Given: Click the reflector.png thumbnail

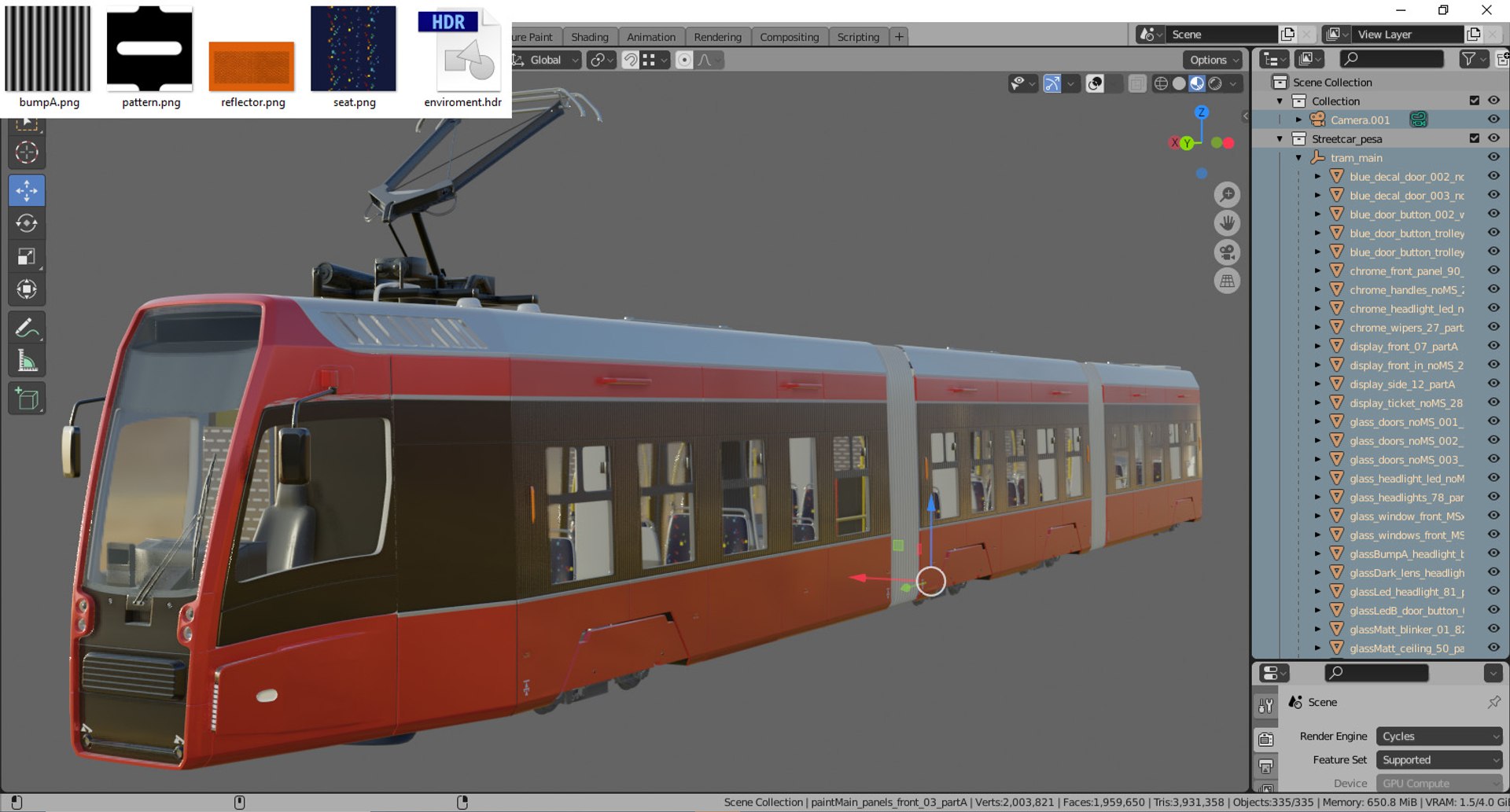Looking at the screenshot, I should pos(252,66).
